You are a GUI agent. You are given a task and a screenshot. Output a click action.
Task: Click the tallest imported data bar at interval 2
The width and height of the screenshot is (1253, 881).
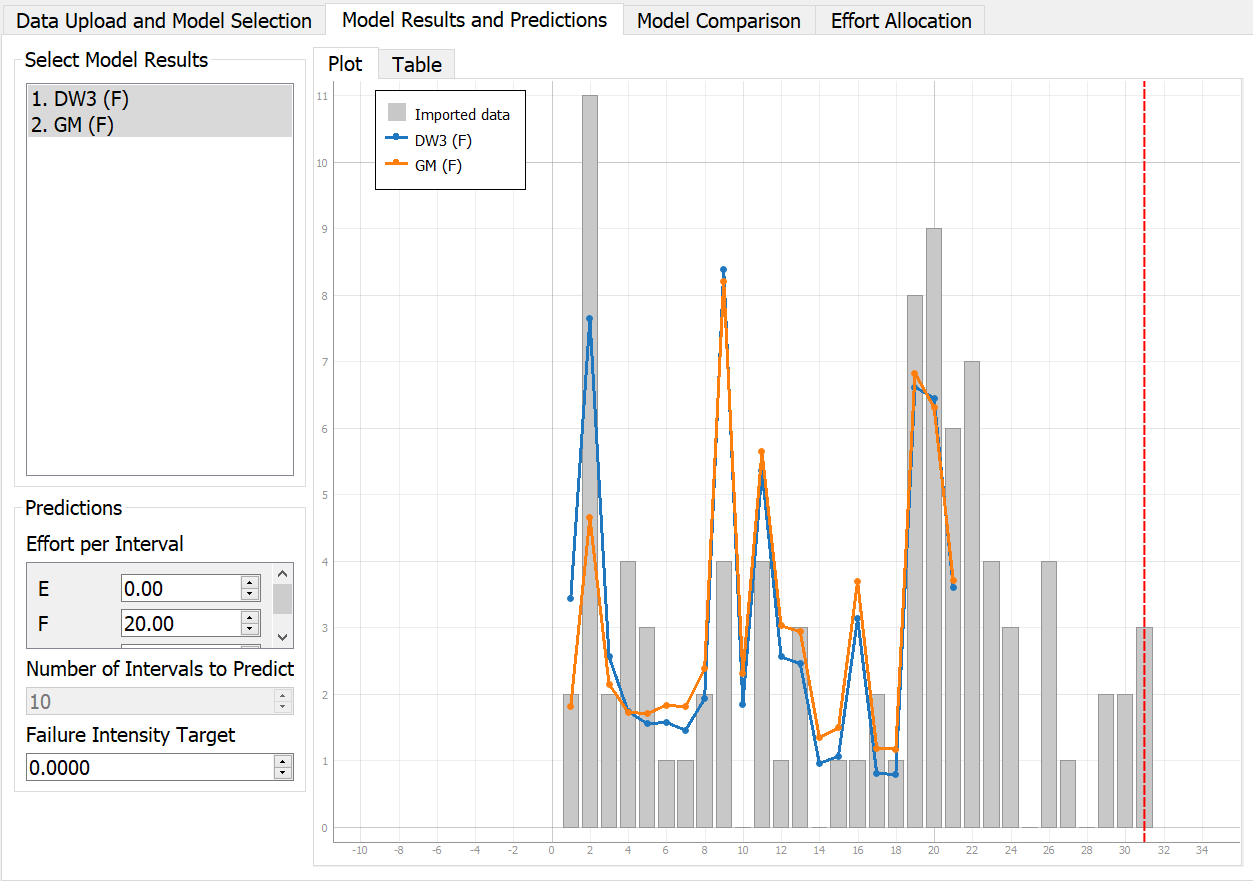[x=590, y=461]
